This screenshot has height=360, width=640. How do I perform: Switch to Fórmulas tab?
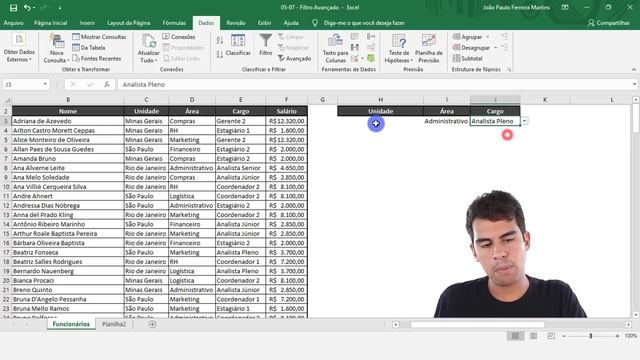(174, 23)
